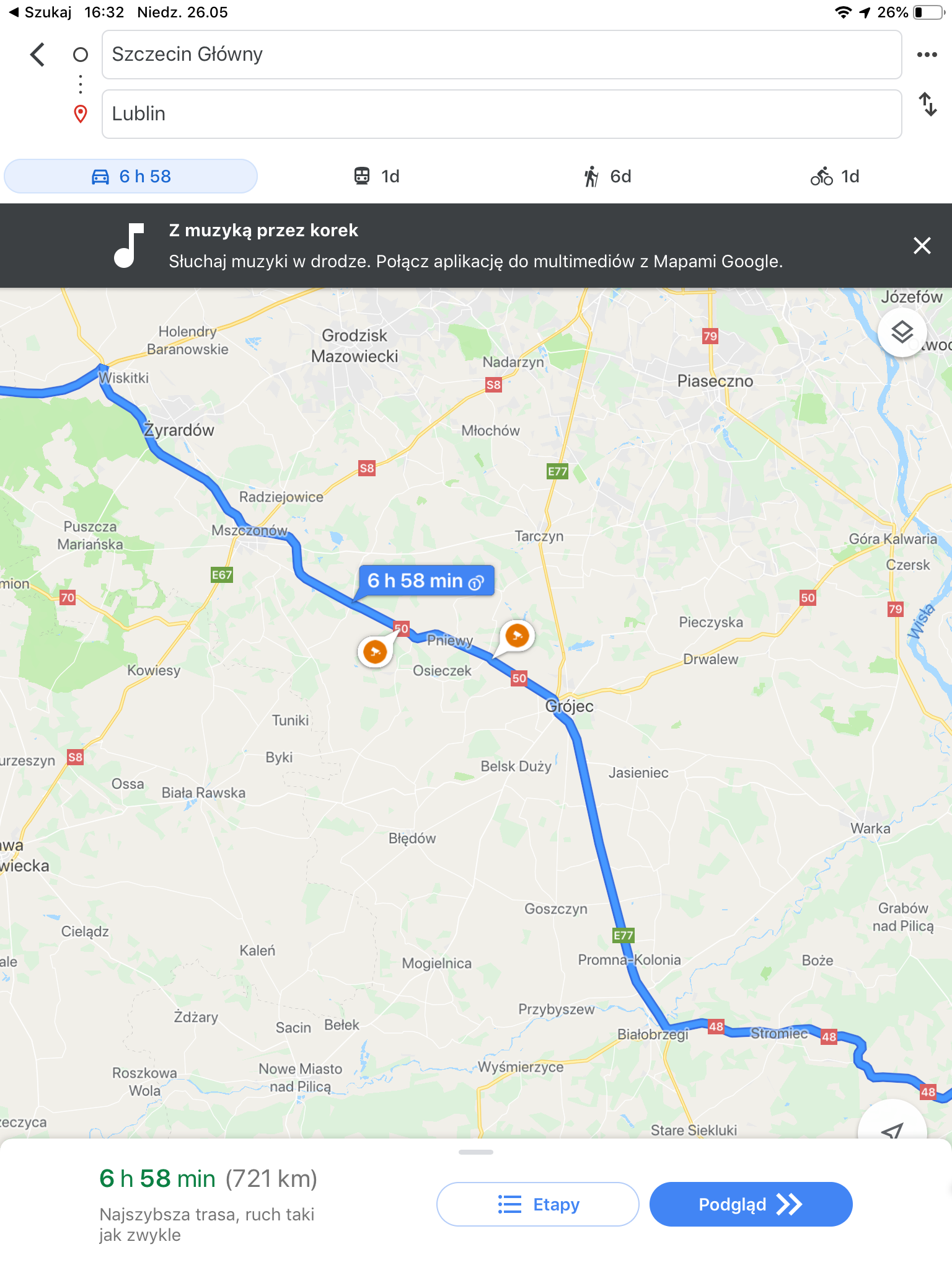
Task: Tap the Z muzyką przez korek banner
Action: tap(476, 246)
